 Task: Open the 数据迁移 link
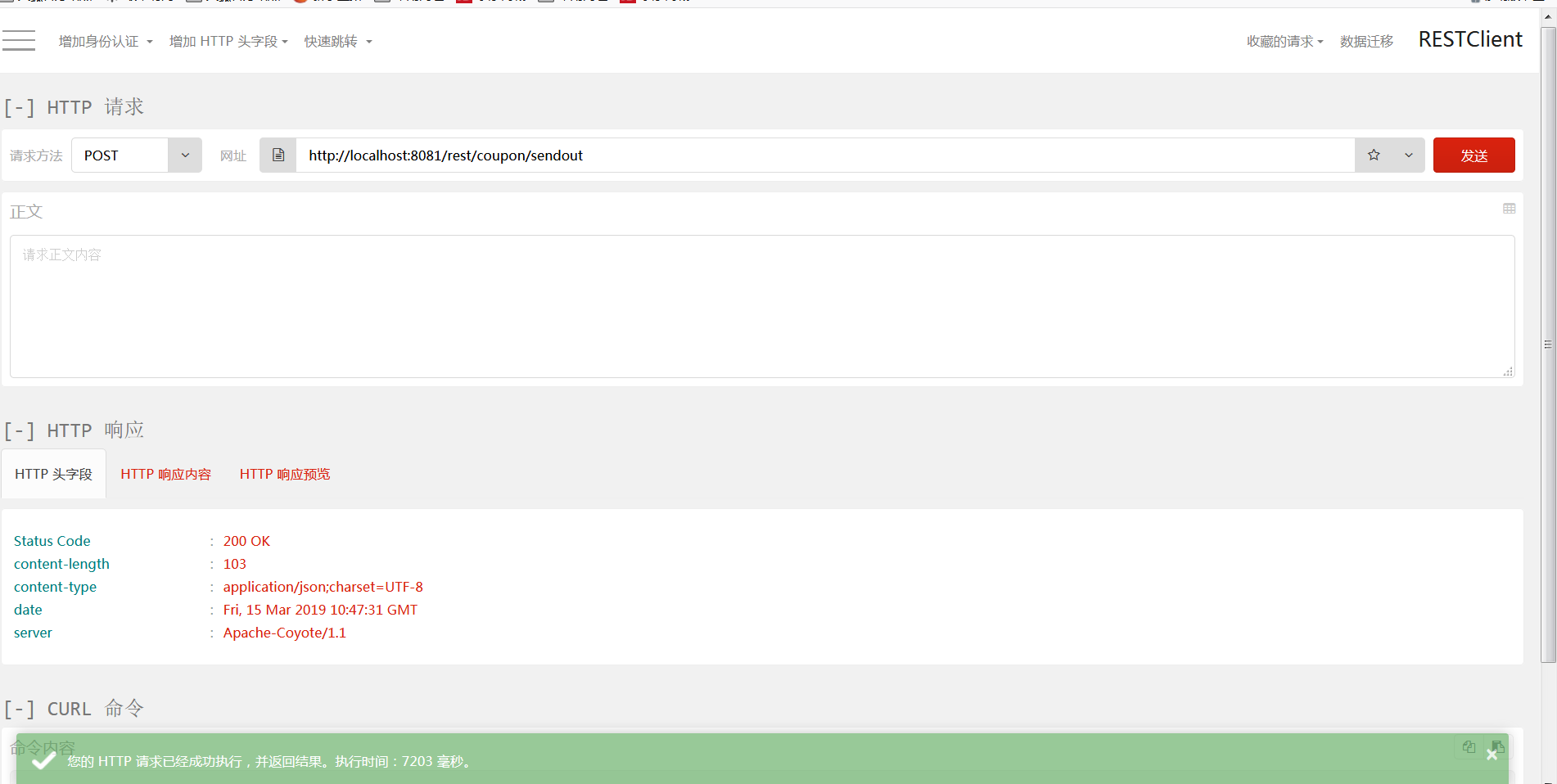pyautogui.click(x=1366, y=41)
